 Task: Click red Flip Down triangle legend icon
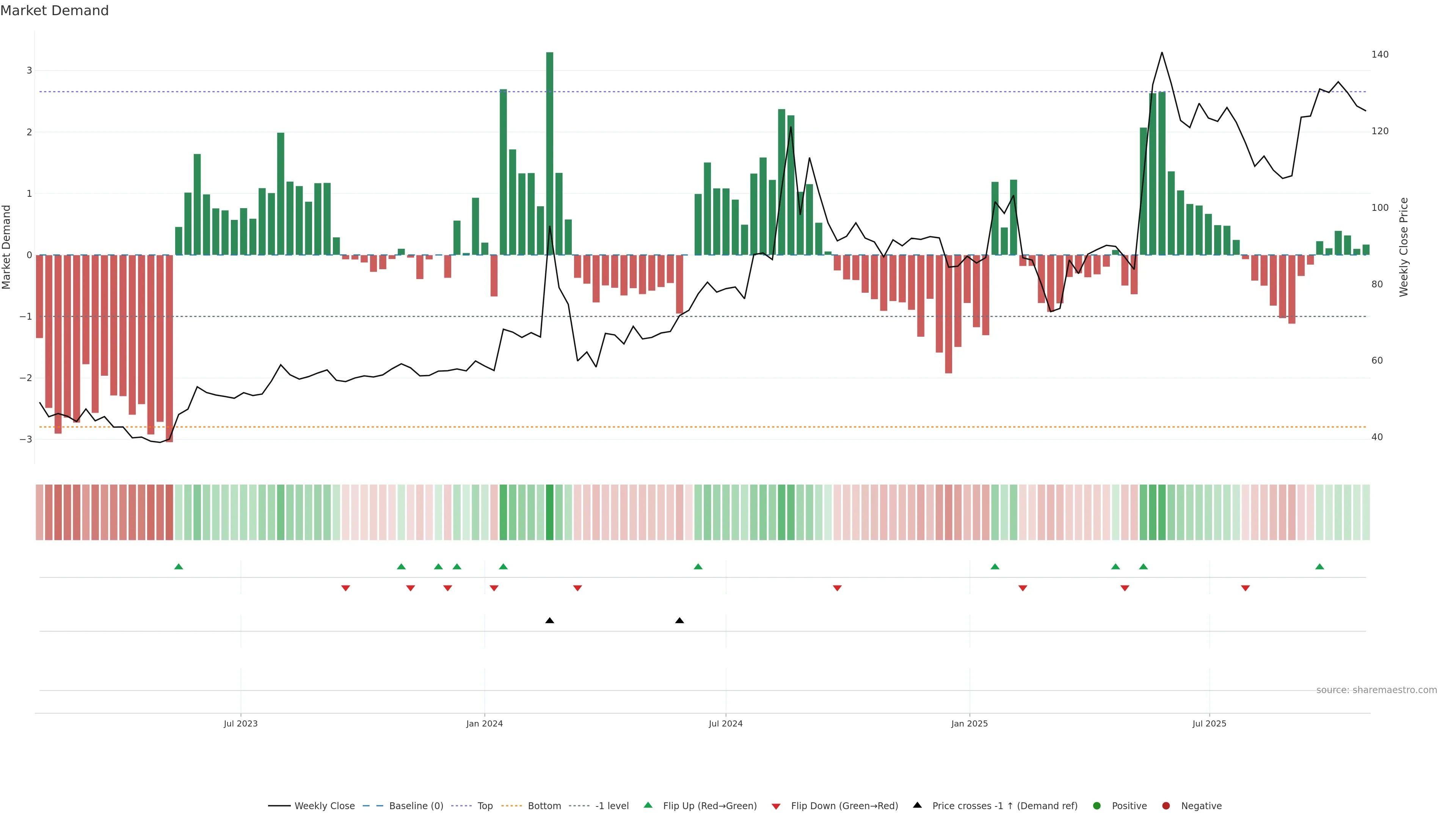point(776,806)
